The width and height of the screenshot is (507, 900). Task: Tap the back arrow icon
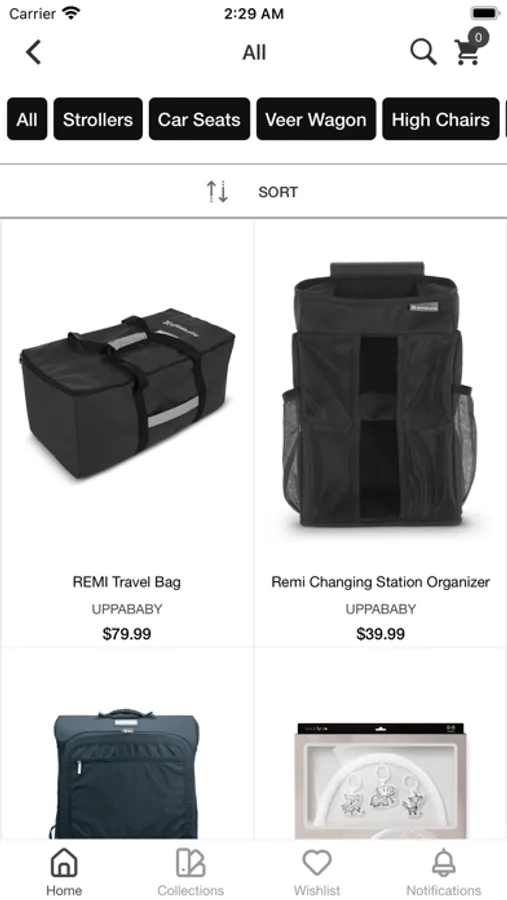pos(33,52)
